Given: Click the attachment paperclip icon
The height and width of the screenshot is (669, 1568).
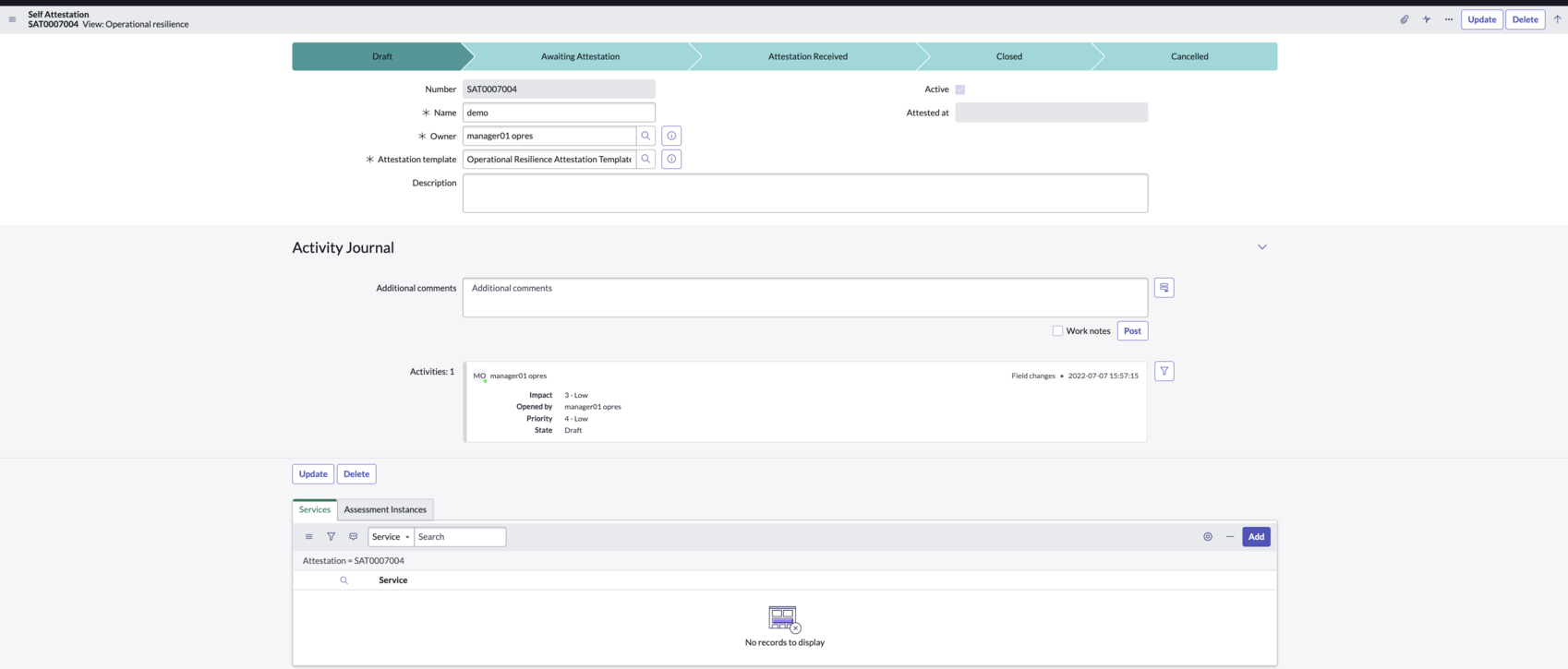Looking at the screenshot, I should [x=1404, y=19].
